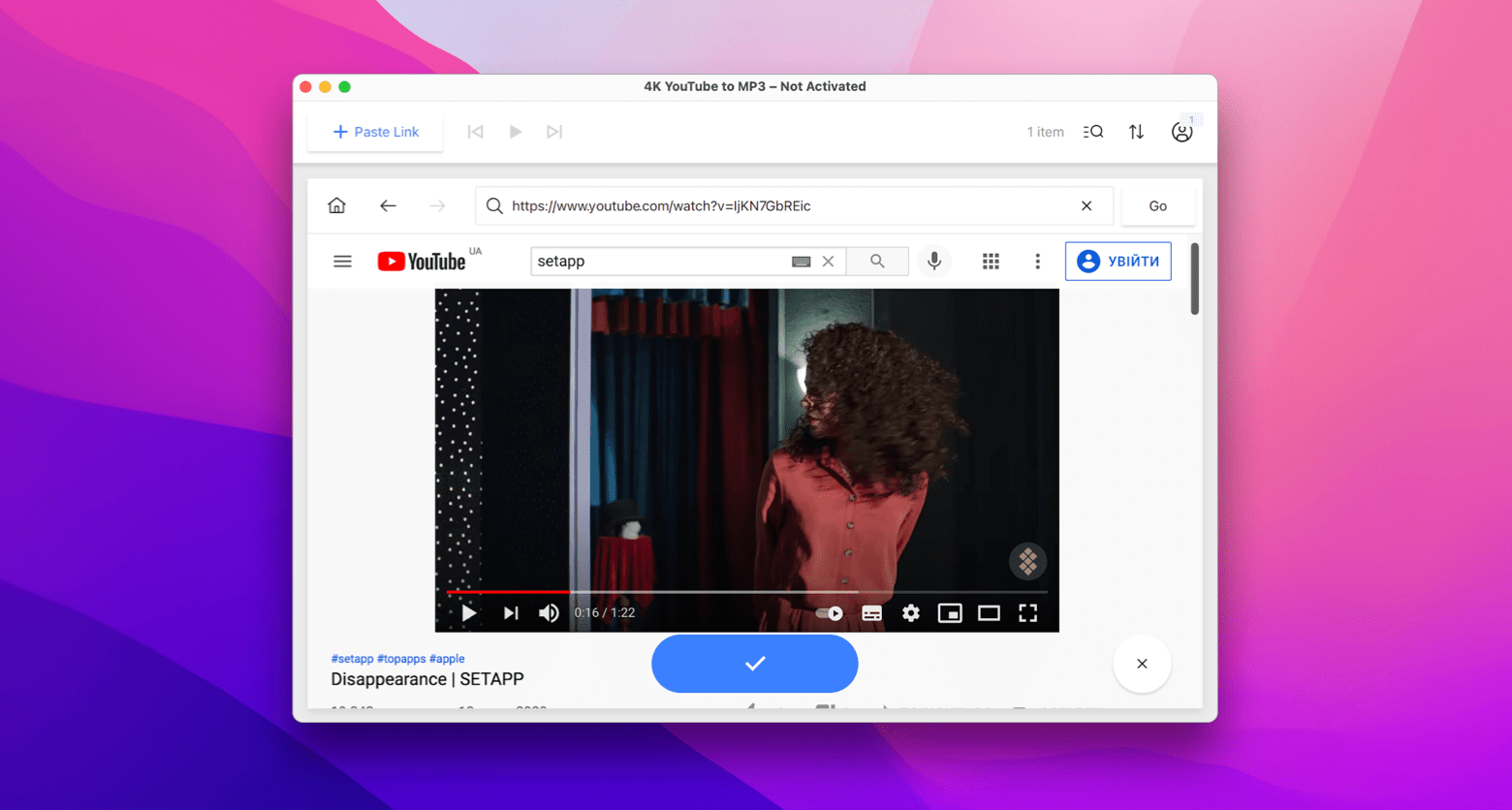This screenshot has height=810, width=1512.
Task: Click the account profile icon with notification badge
Action: click(x=1182, y=131)
